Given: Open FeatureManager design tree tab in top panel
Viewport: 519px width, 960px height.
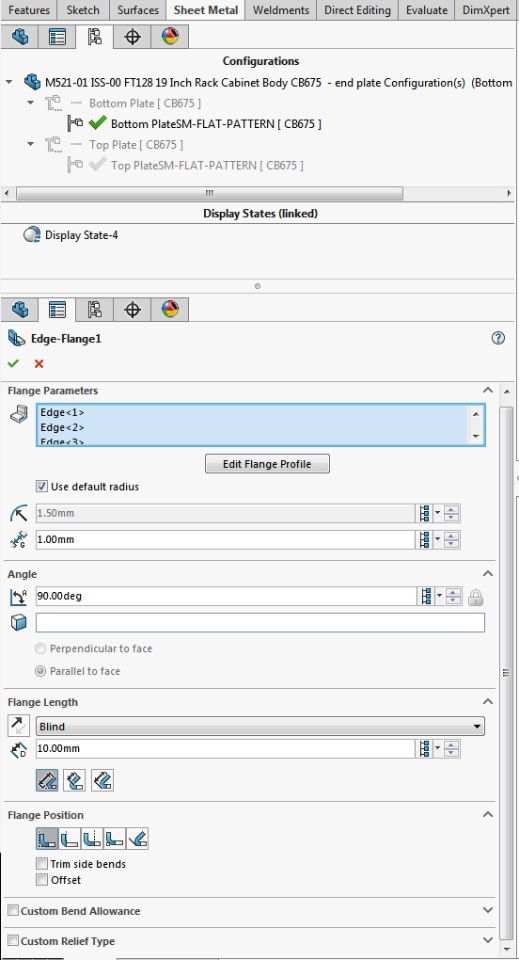Looking at the screenshot, I should [x=20, y=37].
